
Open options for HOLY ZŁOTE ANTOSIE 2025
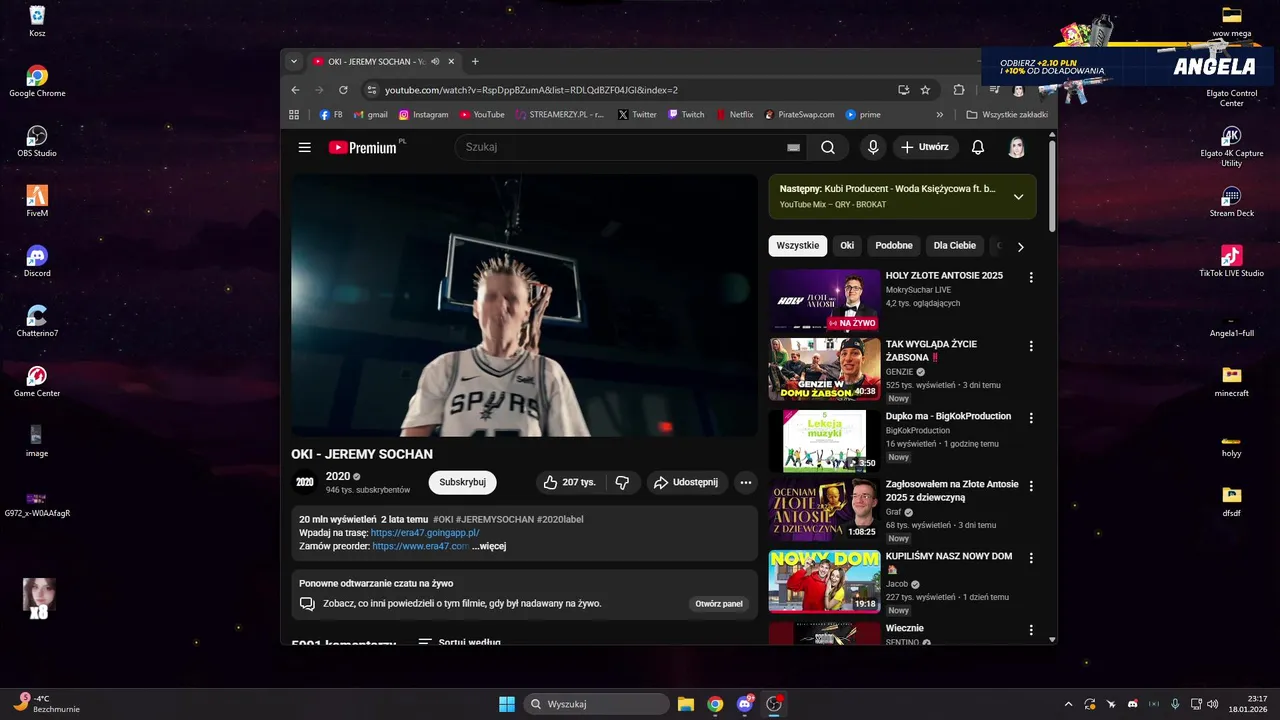tap(1031, 277)
